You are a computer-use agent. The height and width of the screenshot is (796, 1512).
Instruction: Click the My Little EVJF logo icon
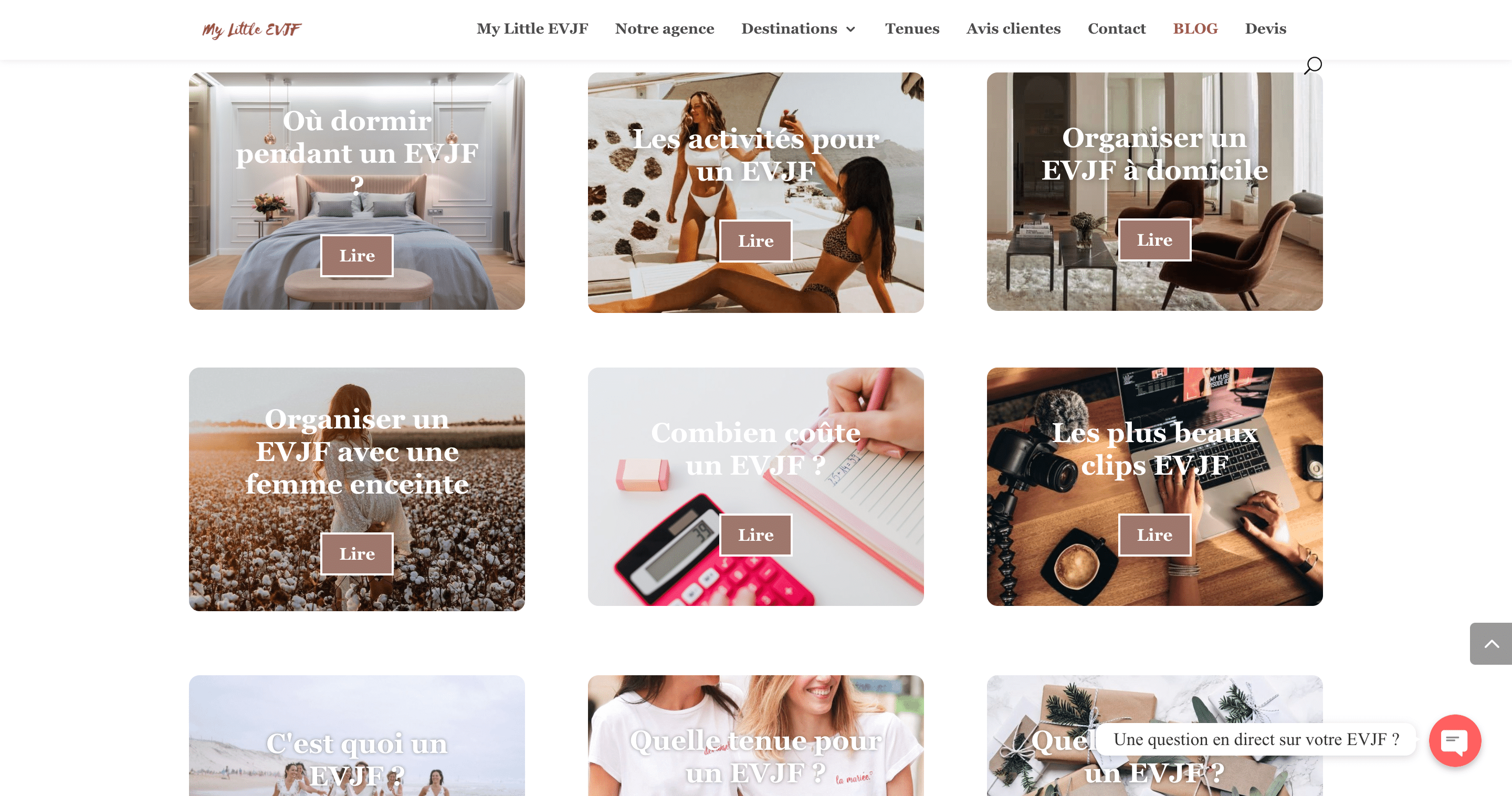(x=252, y=29)
